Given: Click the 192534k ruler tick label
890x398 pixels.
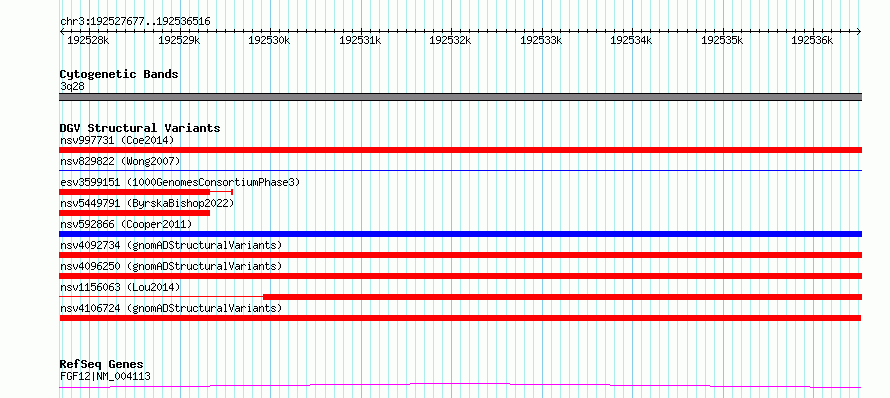Looking at the screenshot, I should tap(631, 41).
